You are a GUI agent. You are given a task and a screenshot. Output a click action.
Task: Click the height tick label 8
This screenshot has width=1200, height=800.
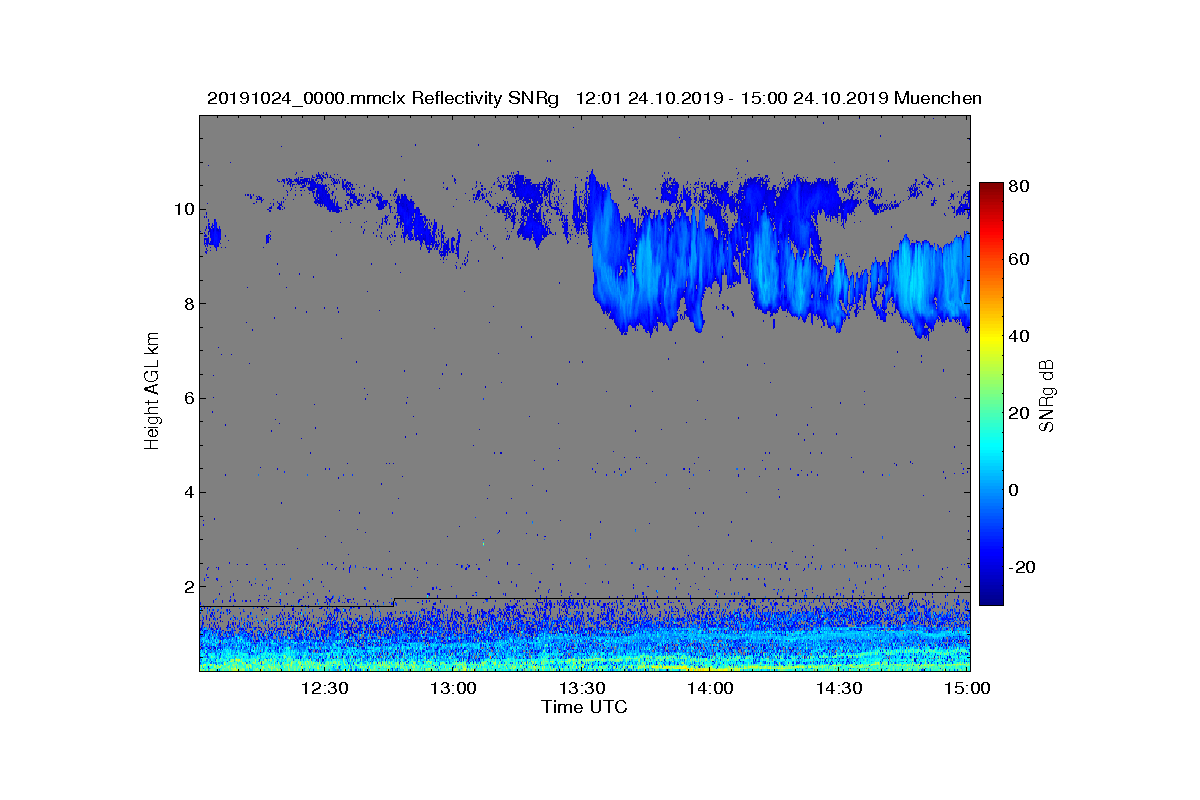(188, 304)
